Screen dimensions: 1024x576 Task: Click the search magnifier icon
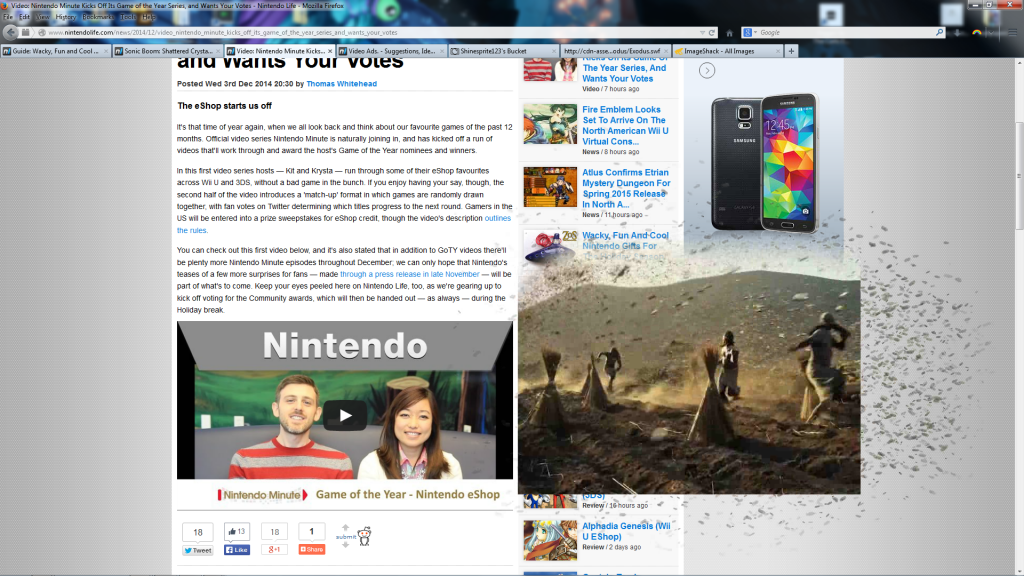coord(940,33)
